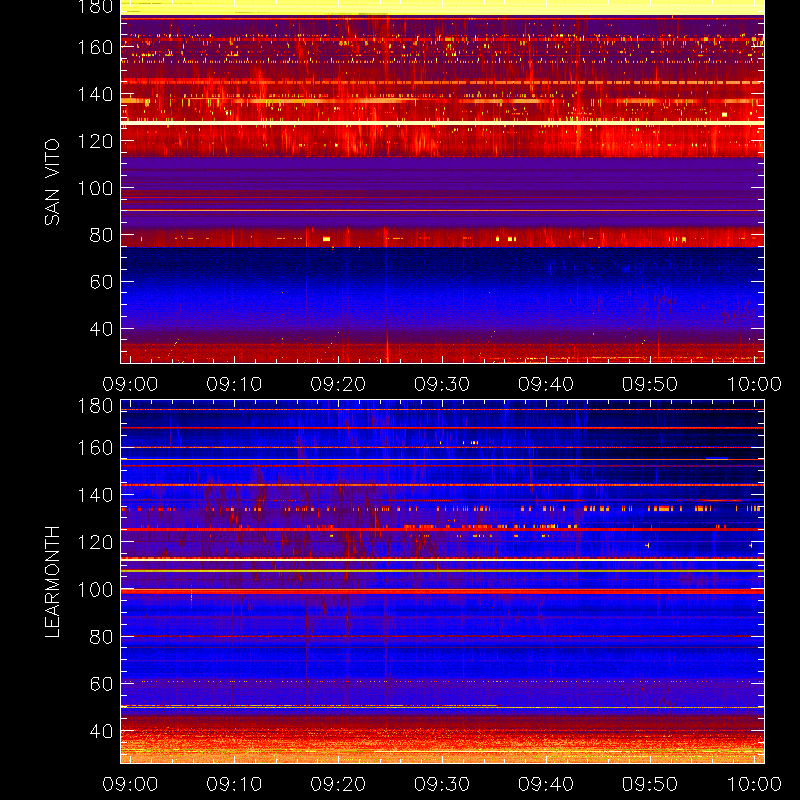Image resolution: width=800 pixels, height=800 pixels.
Task: Select the 80 tick label on Learmonth plot
Action: [102, 637]
